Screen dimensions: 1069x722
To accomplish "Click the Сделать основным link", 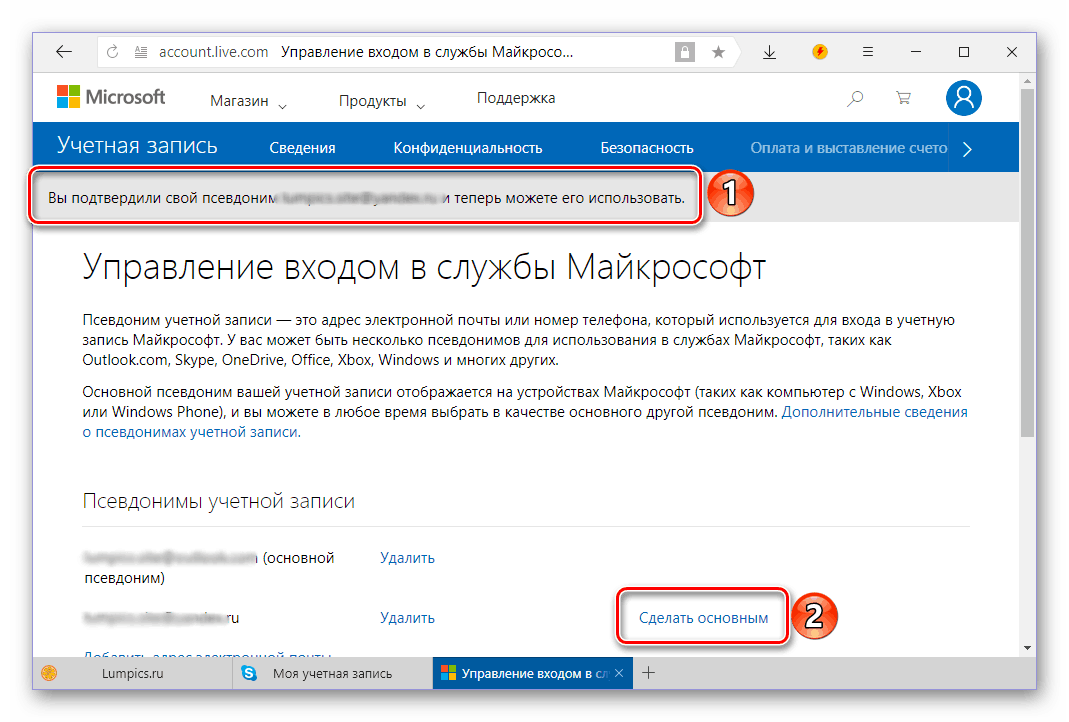I will (704, 618).
